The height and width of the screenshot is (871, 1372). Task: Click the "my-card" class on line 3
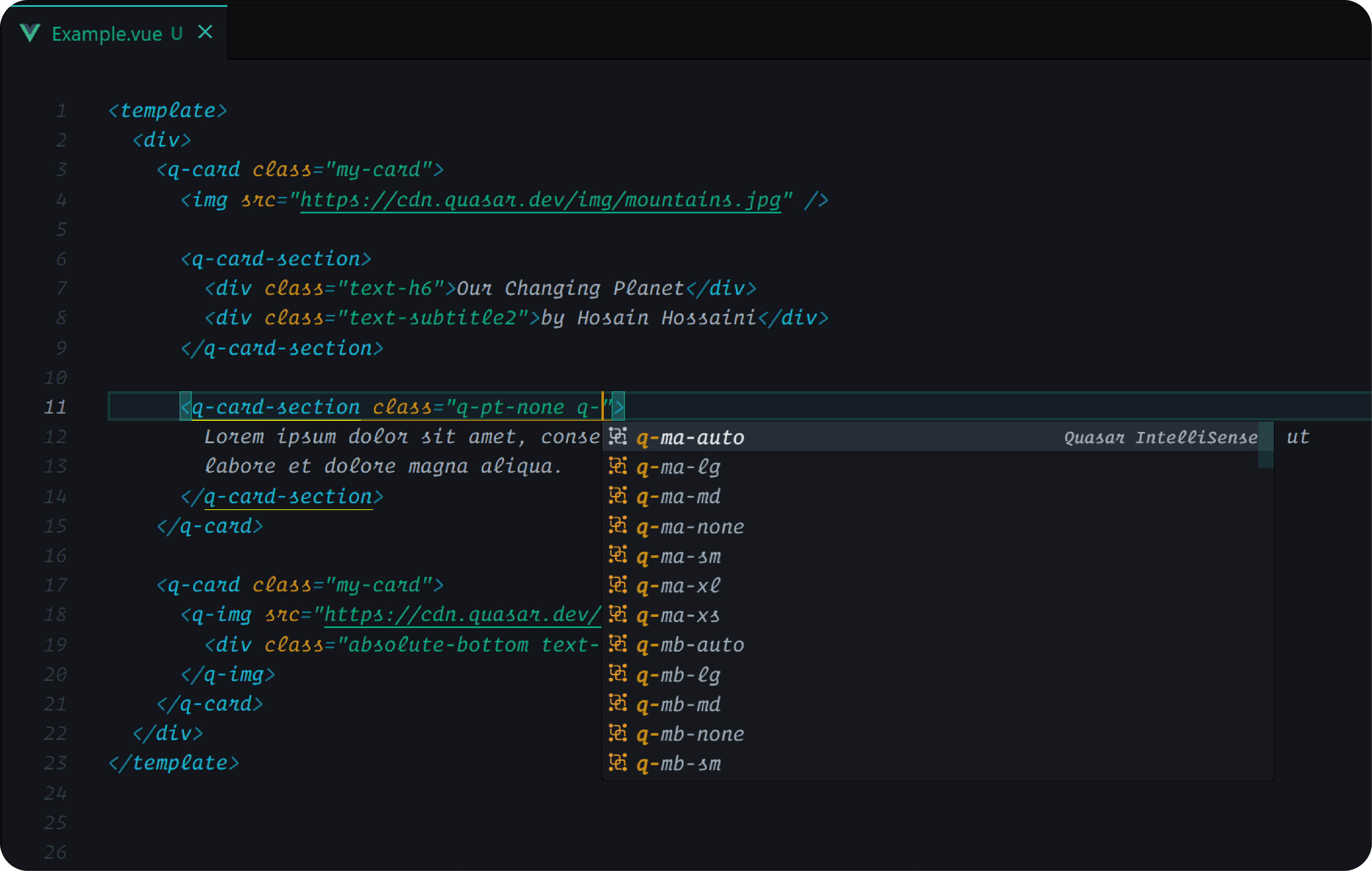pos(379,170)
